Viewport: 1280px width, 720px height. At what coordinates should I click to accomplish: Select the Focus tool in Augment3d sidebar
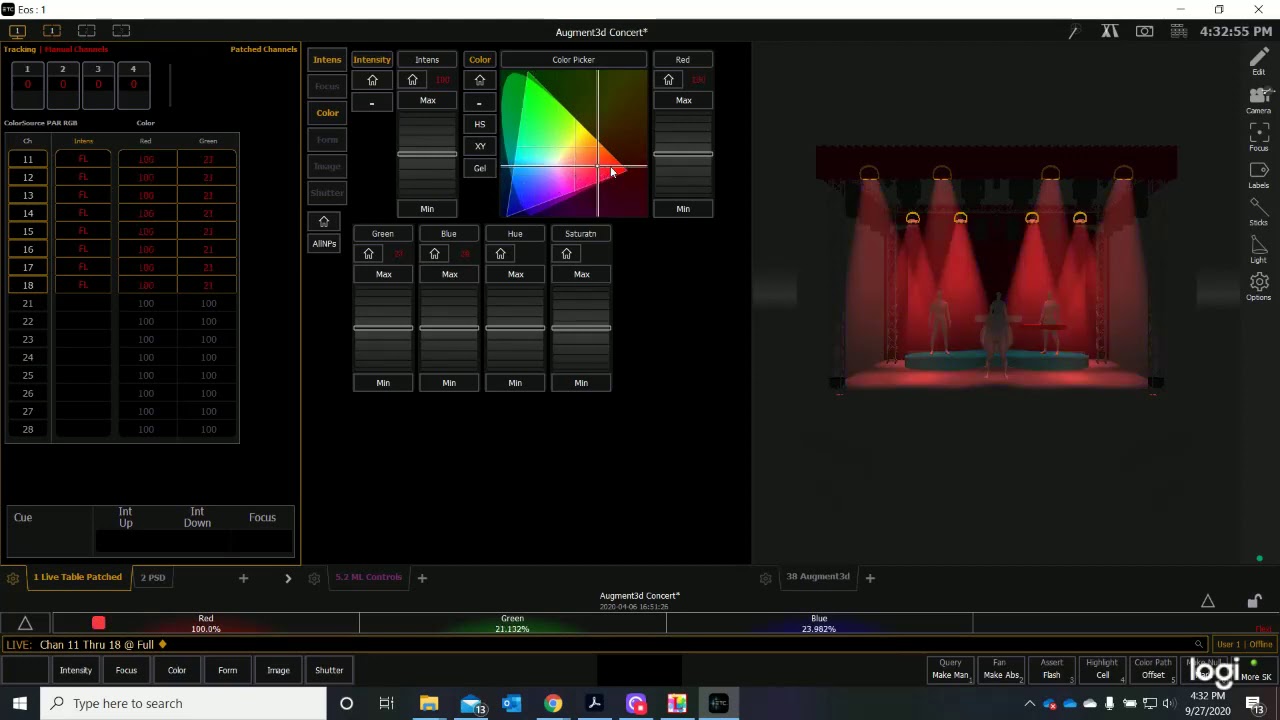coord(1258,136)
